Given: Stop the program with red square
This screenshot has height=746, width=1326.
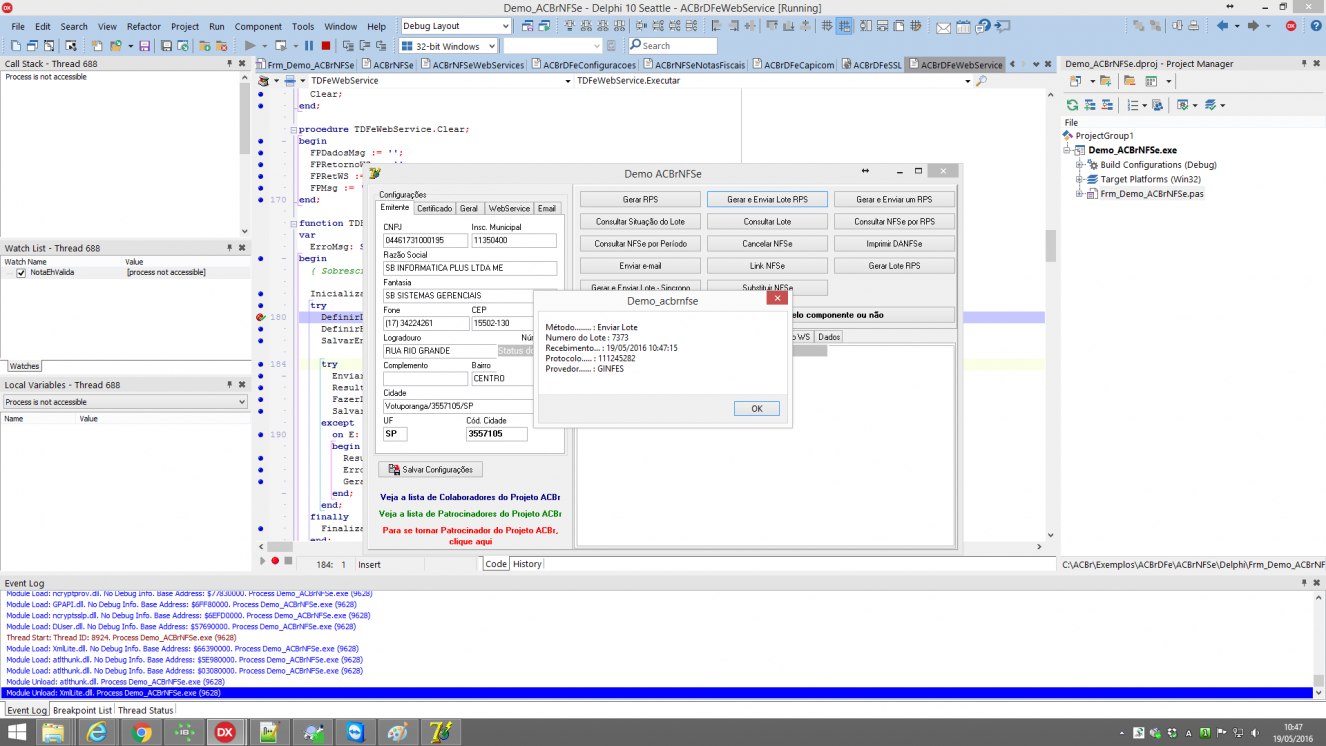Looking at the screenshot, I should pyautogui.click(x=326, y=46).
